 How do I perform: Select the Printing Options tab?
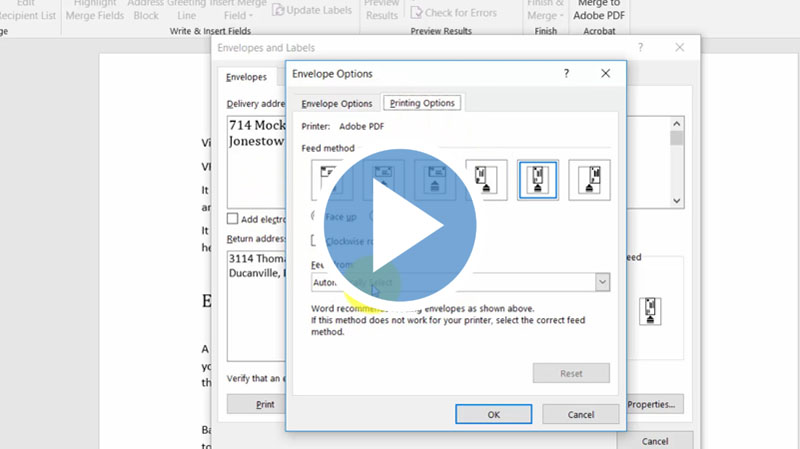[x=421, y=103]
